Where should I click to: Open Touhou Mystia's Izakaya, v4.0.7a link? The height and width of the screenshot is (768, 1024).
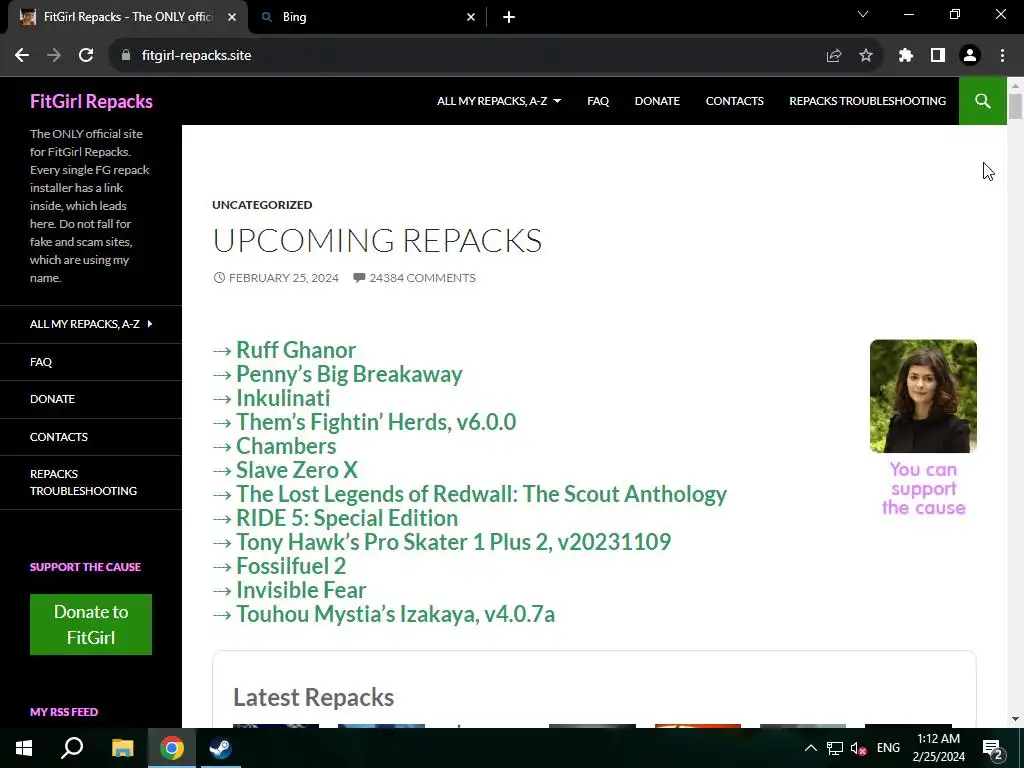395,615
